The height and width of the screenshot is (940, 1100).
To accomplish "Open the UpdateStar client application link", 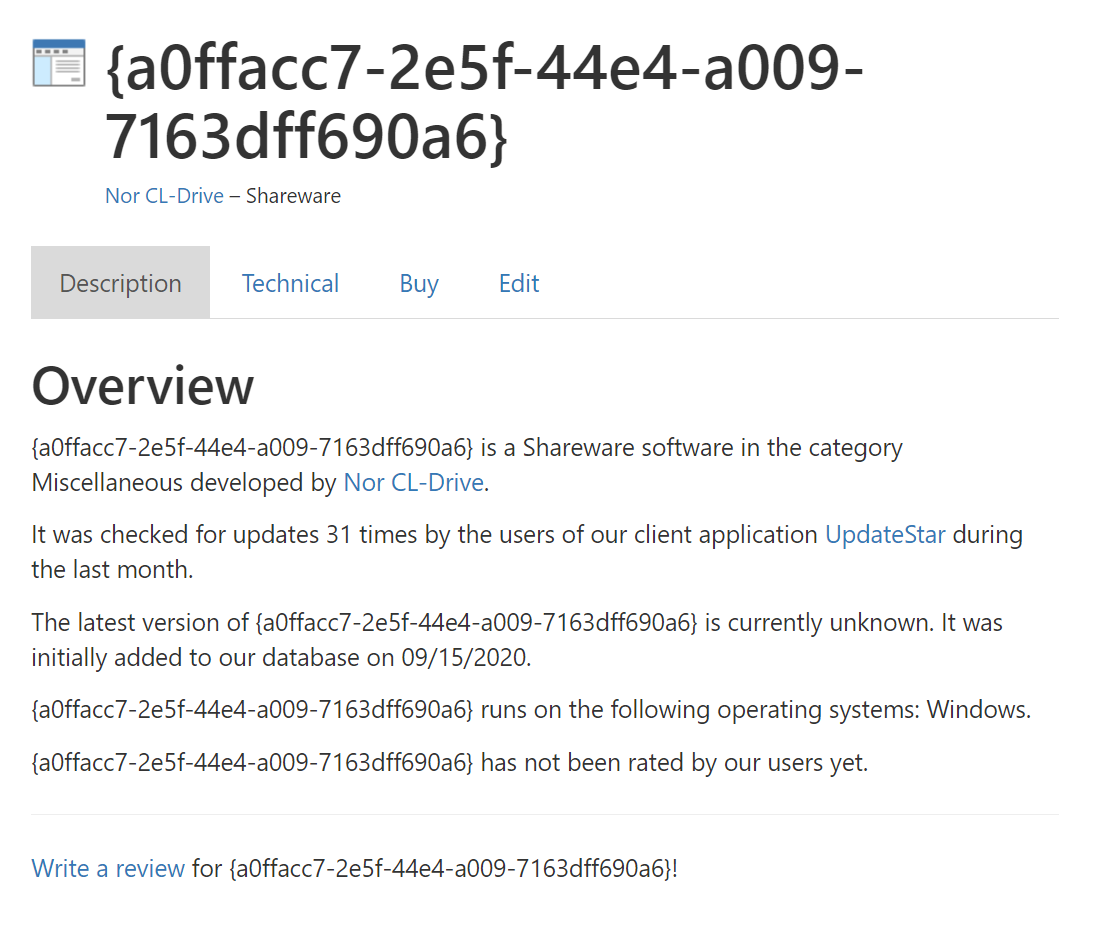I will 885,535.
